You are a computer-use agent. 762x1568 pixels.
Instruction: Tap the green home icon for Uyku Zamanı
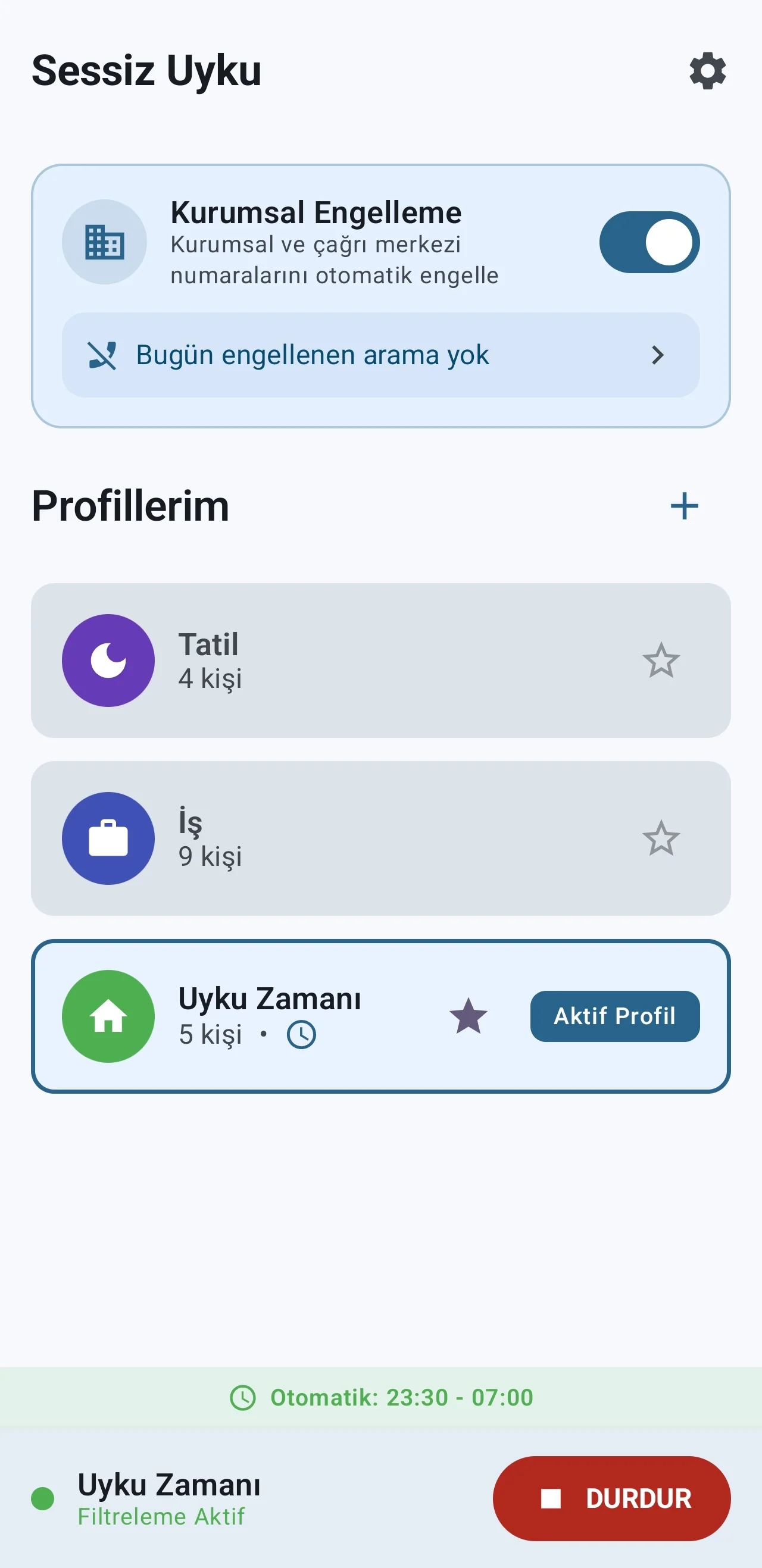pos(108,1016)
